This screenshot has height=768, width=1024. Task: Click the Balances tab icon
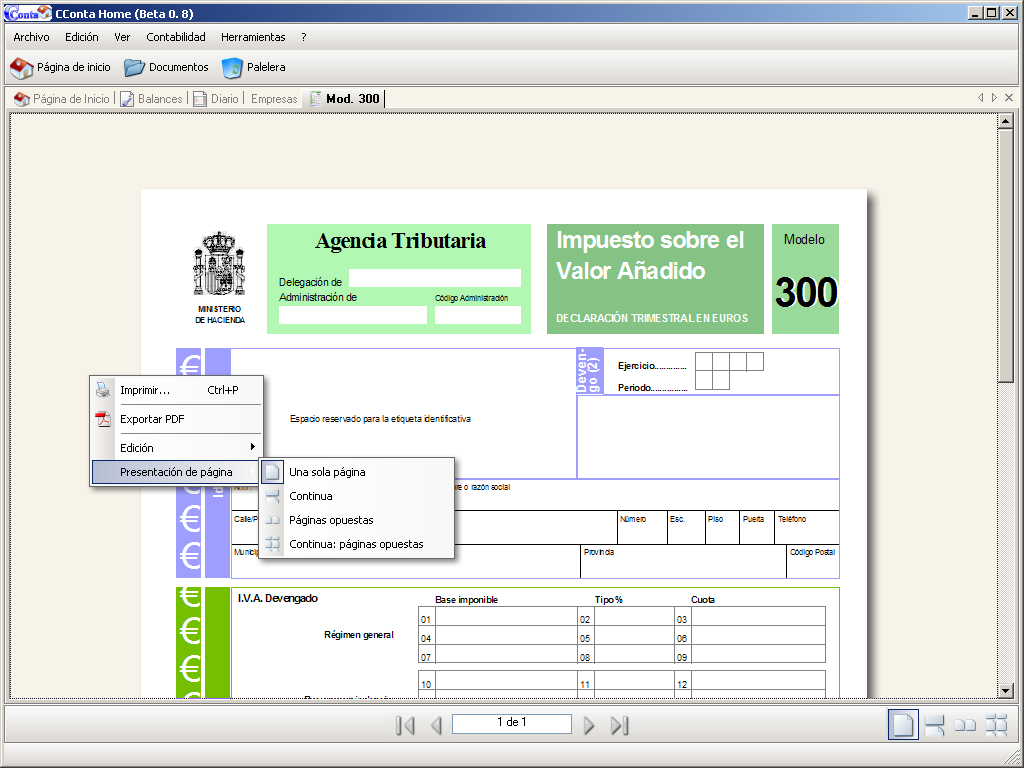pyautogui.click(x=127, y=99)
